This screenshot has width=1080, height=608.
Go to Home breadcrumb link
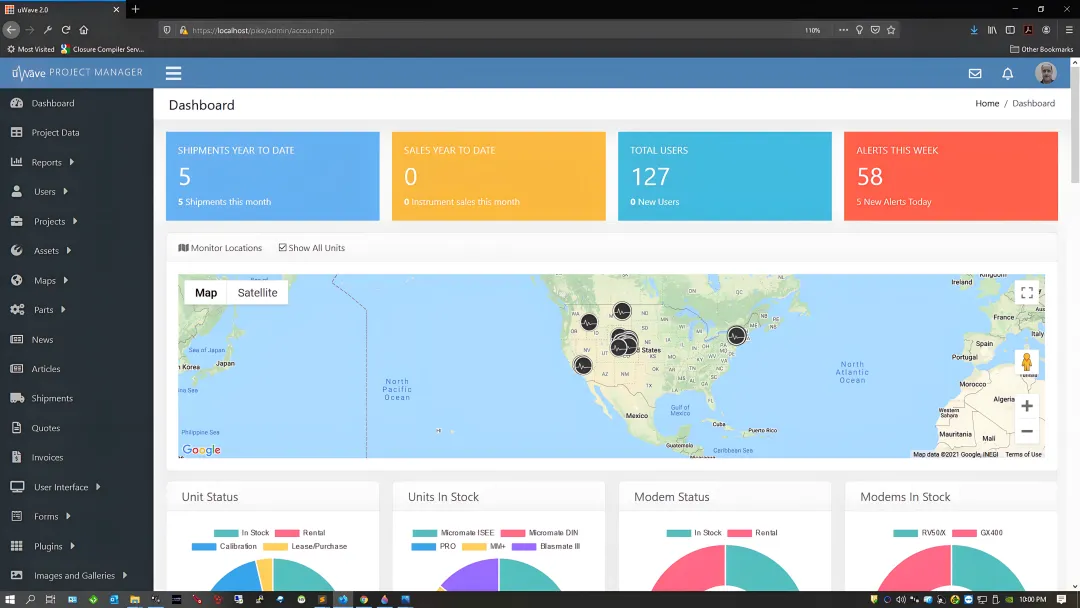(987, 103)
